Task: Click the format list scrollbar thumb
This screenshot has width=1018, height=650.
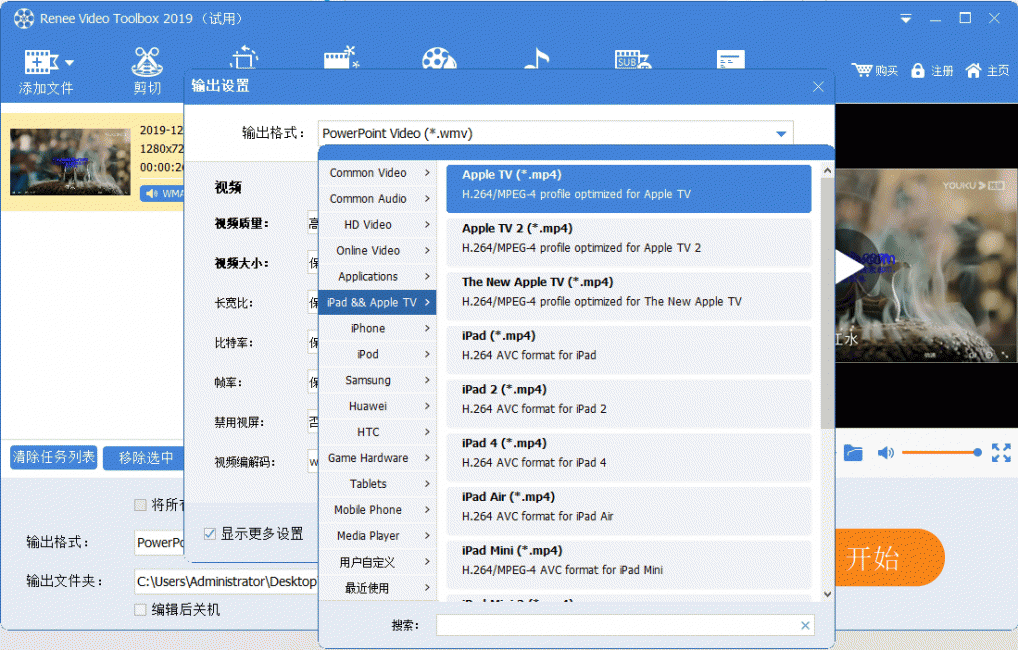Action: click(827, 304)
